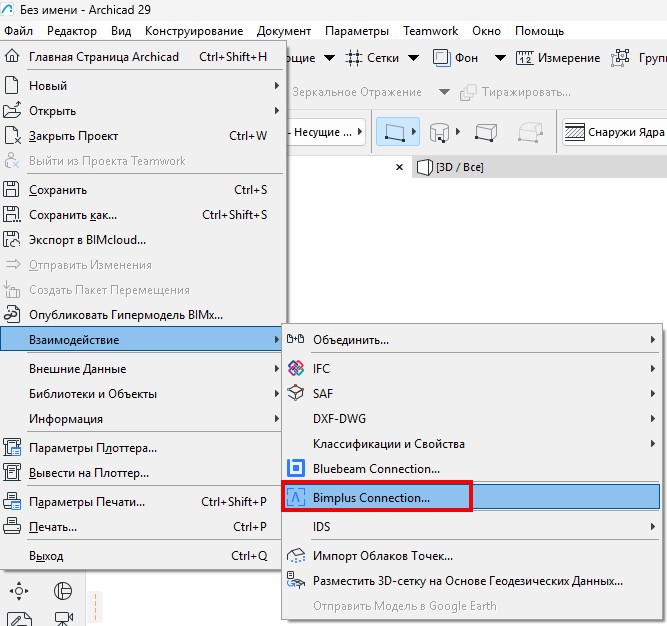Image resolution: width=667 pixels, height=626 pixels.
Task: Open the Помощь menu
Action: pos(539,31)
